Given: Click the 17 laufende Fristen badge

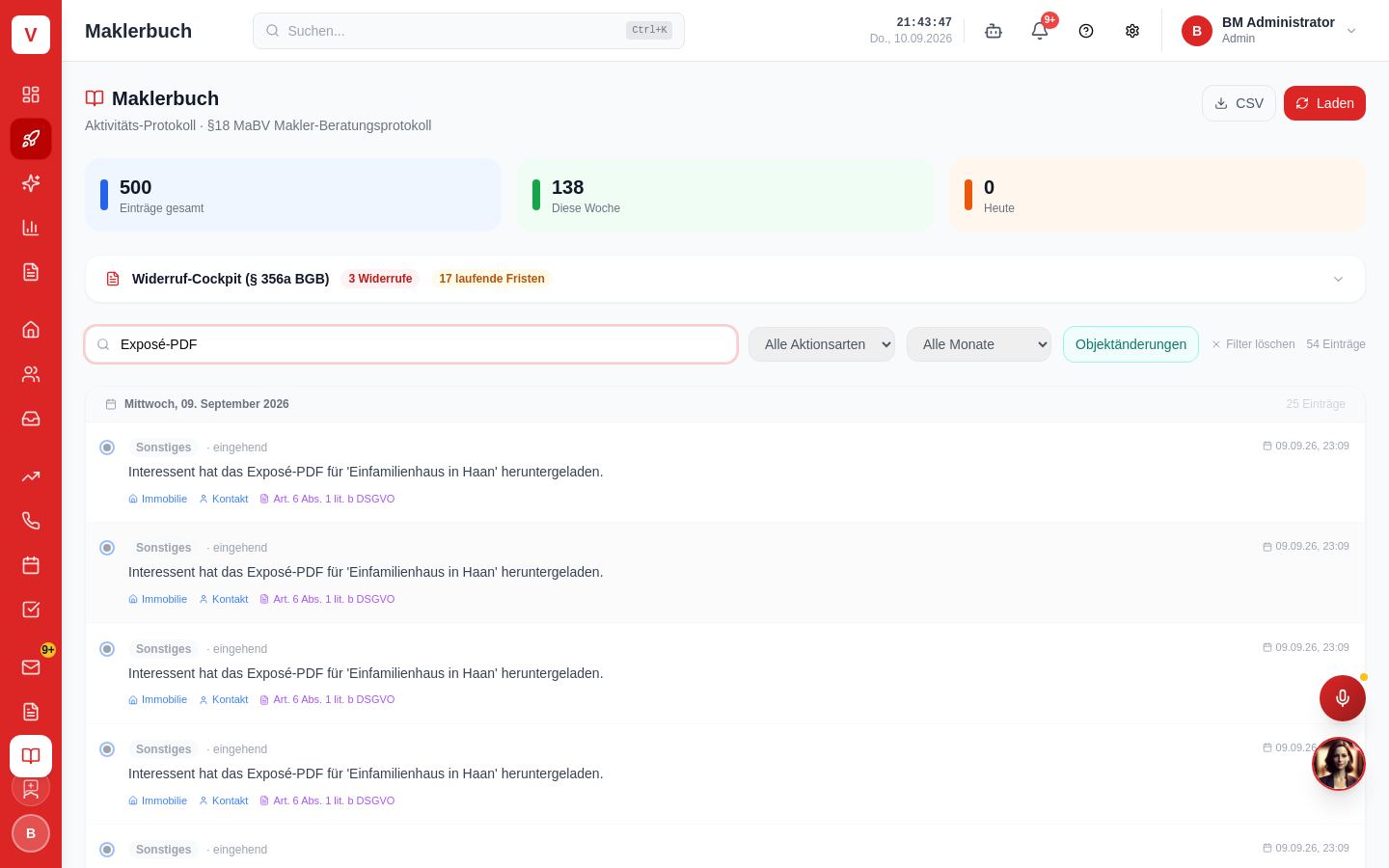Looking at the screenshot, I should click(x=492, y=279).
